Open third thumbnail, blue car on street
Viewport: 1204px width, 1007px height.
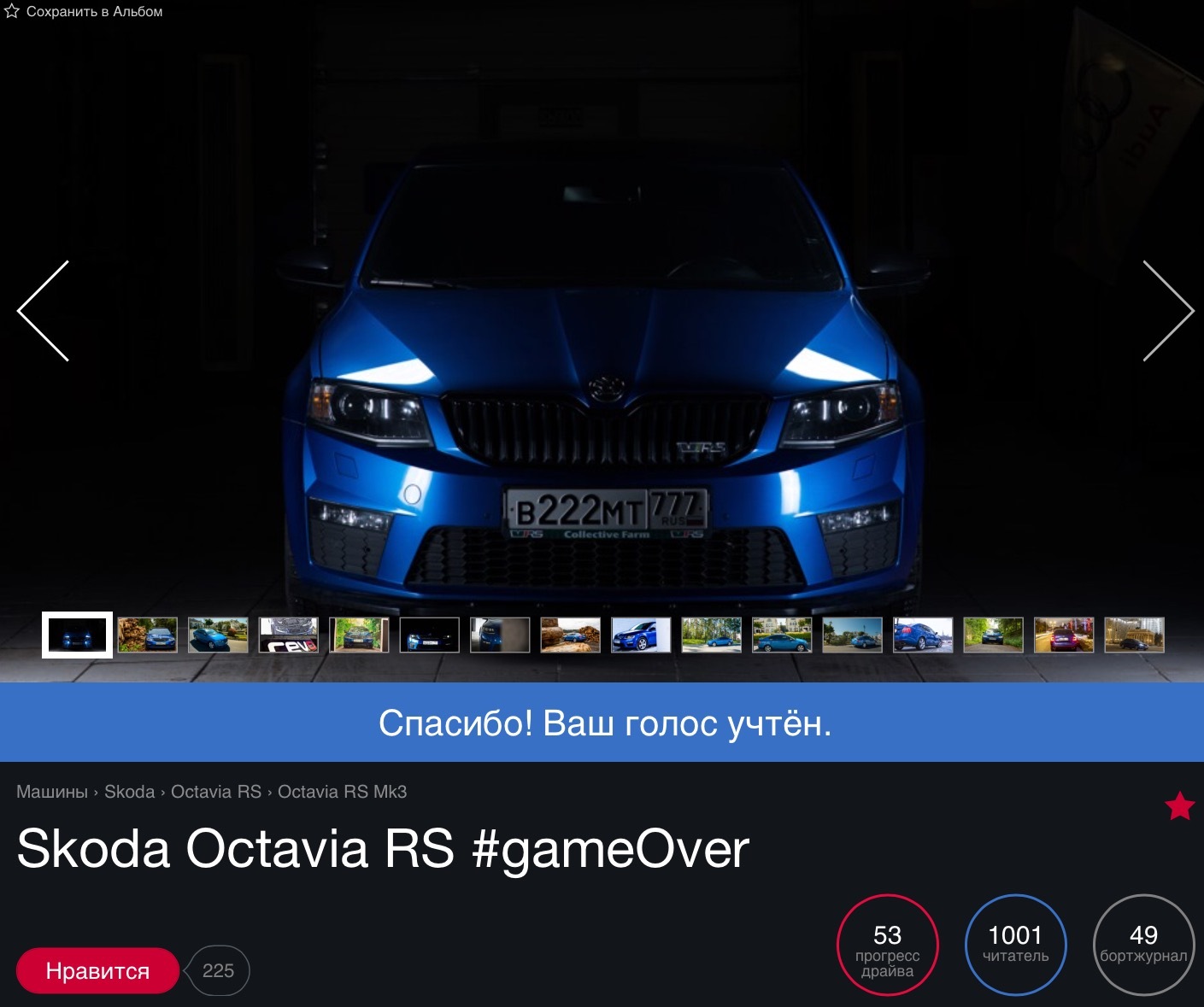click(x=218, y=635)
